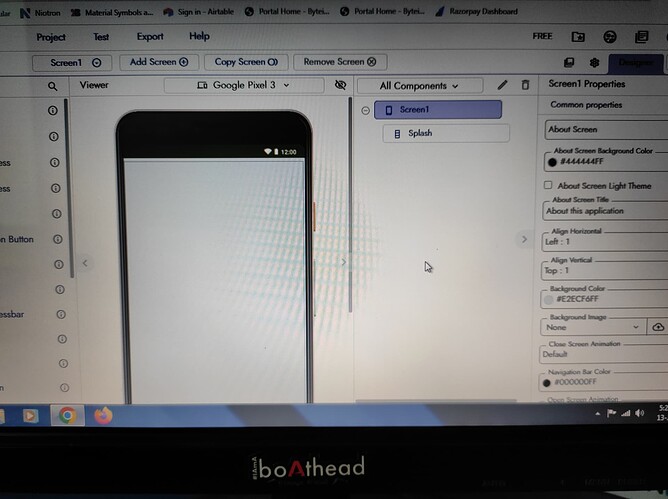Open Firefox from the taskbar
The width and height of the screenshot is (668, 499).
click(x=103, y=415)
